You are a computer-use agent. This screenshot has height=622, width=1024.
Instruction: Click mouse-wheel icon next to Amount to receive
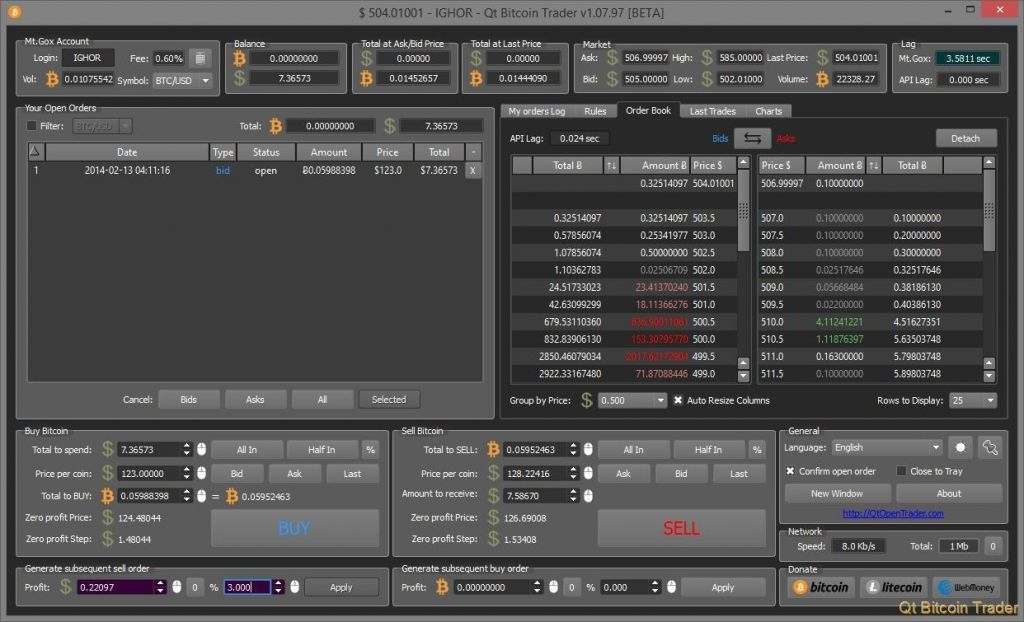pos(588,496)
